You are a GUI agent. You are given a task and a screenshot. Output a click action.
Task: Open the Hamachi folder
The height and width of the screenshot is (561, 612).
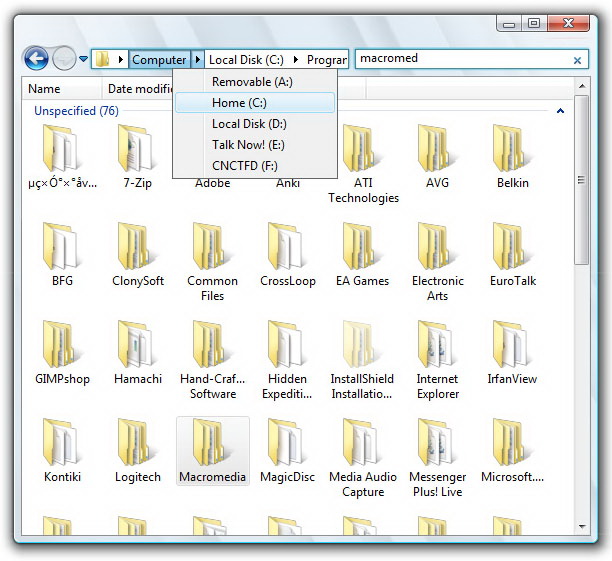click(137, 345)
